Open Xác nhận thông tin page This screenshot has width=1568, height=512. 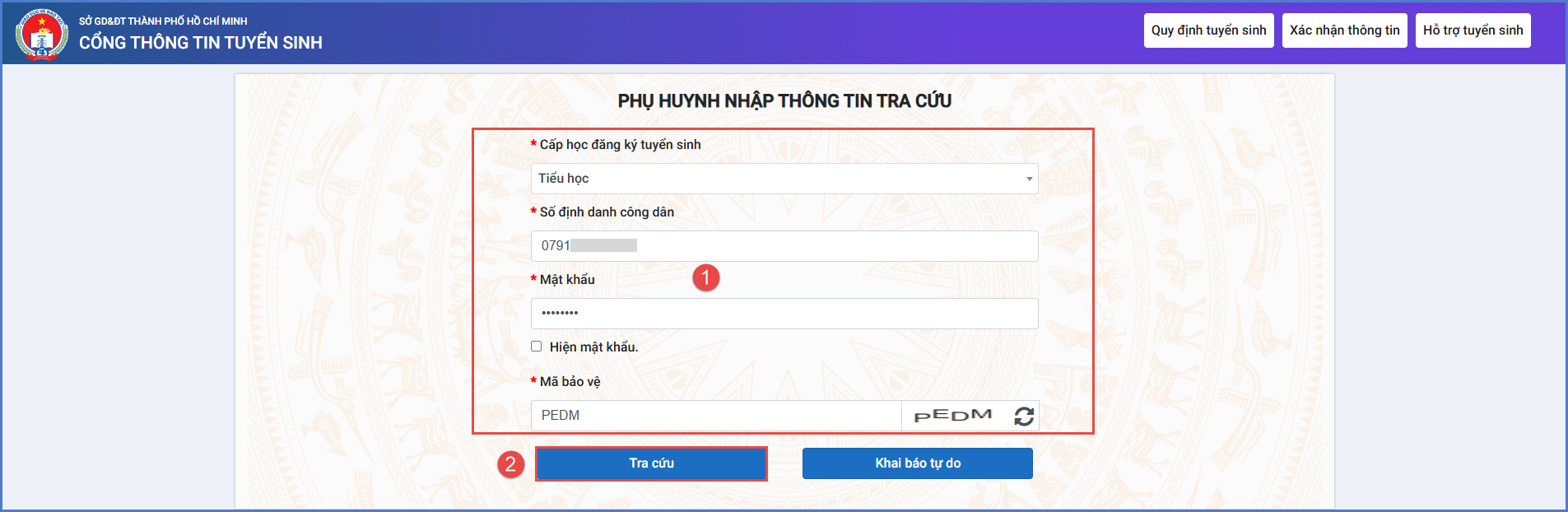point(1344,30)
